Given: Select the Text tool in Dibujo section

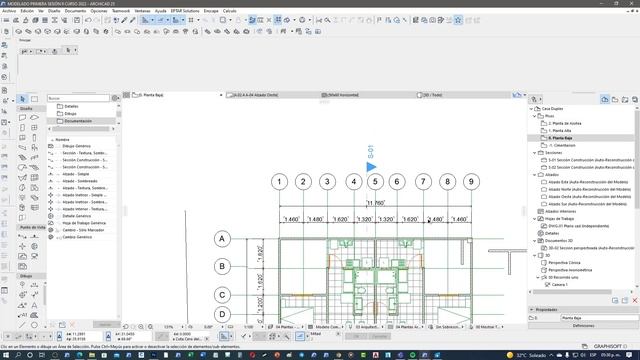Looking at the screenshot, I should pos(34,305).
